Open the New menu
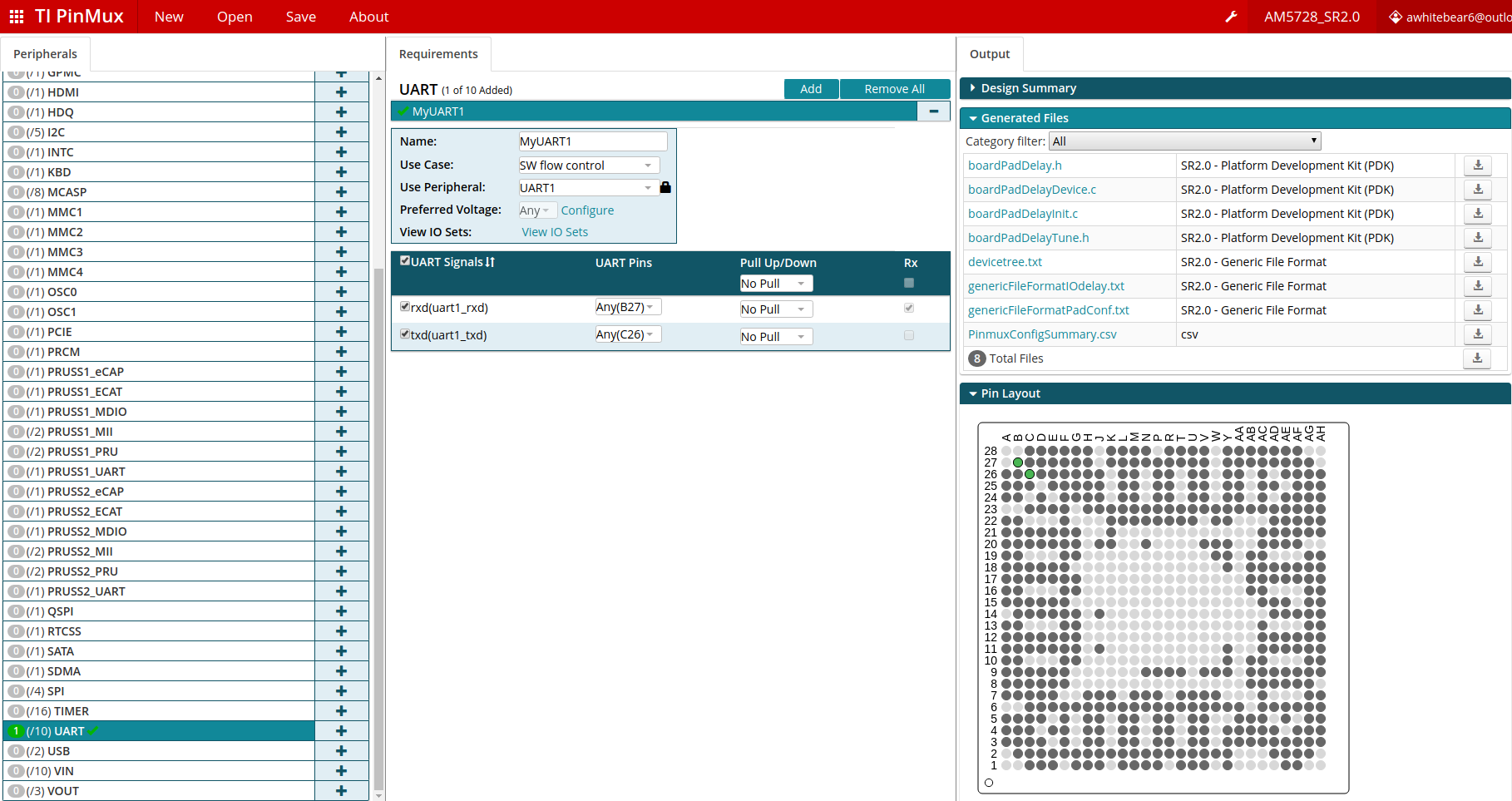Image resolution: width=1512 pixels, height=801 pixels. (169, 17)
